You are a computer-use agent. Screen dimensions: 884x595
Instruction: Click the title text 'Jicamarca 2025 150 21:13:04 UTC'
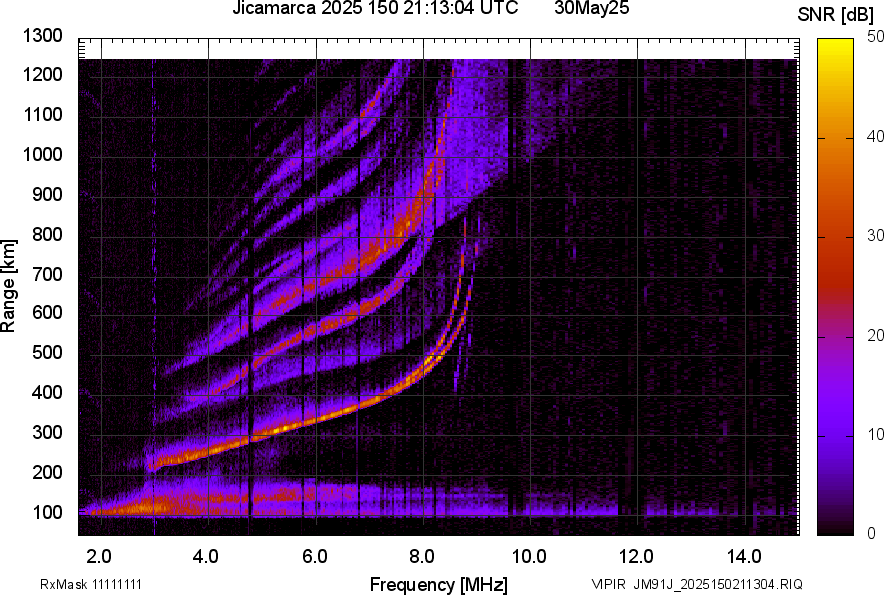tap(375, 8)
